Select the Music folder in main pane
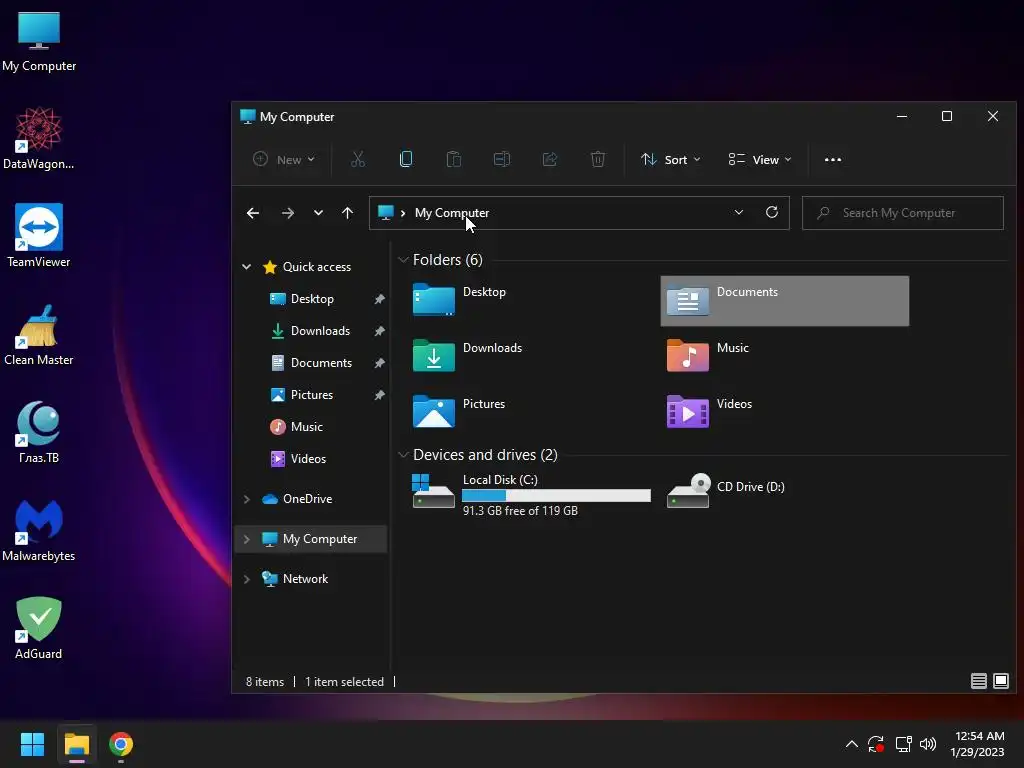Viewport: 1024px width, 768px height. (708, 356)
